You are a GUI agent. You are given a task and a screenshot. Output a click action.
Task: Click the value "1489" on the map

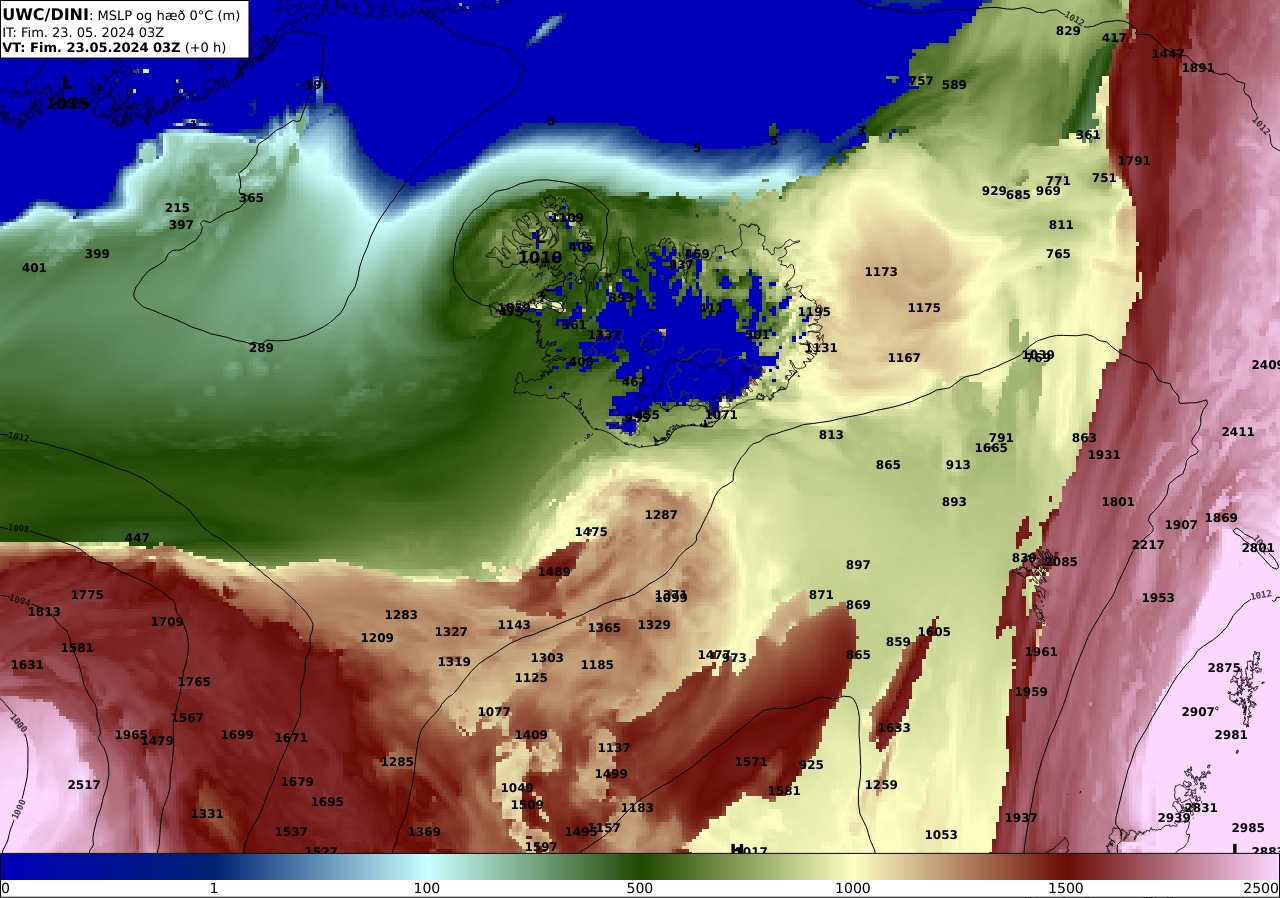(554, 572)
